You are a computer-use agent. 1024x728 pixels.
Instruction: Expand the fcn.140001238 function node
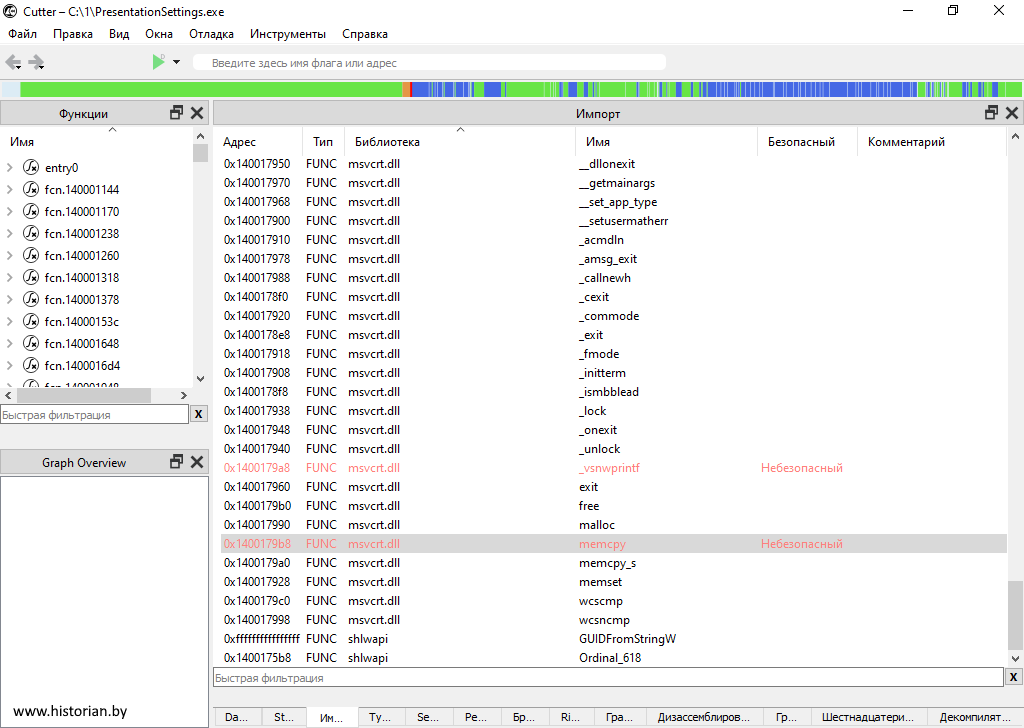(x=9, y=234)
